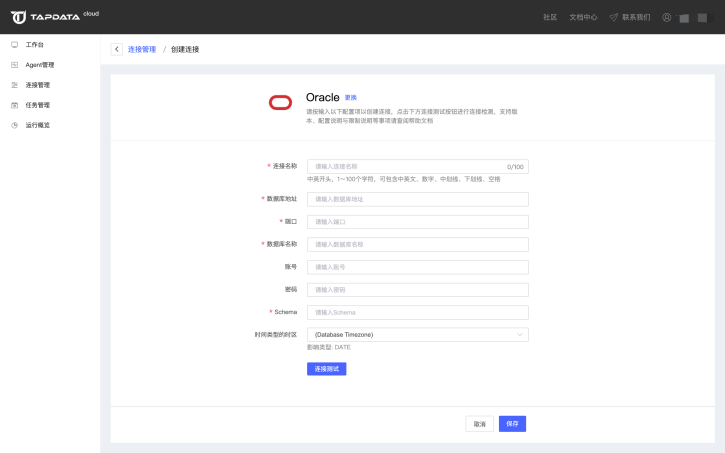Screen dimensions: 725x453
Task: Click the 时间类型的时区 label
Action: (276, 335)
